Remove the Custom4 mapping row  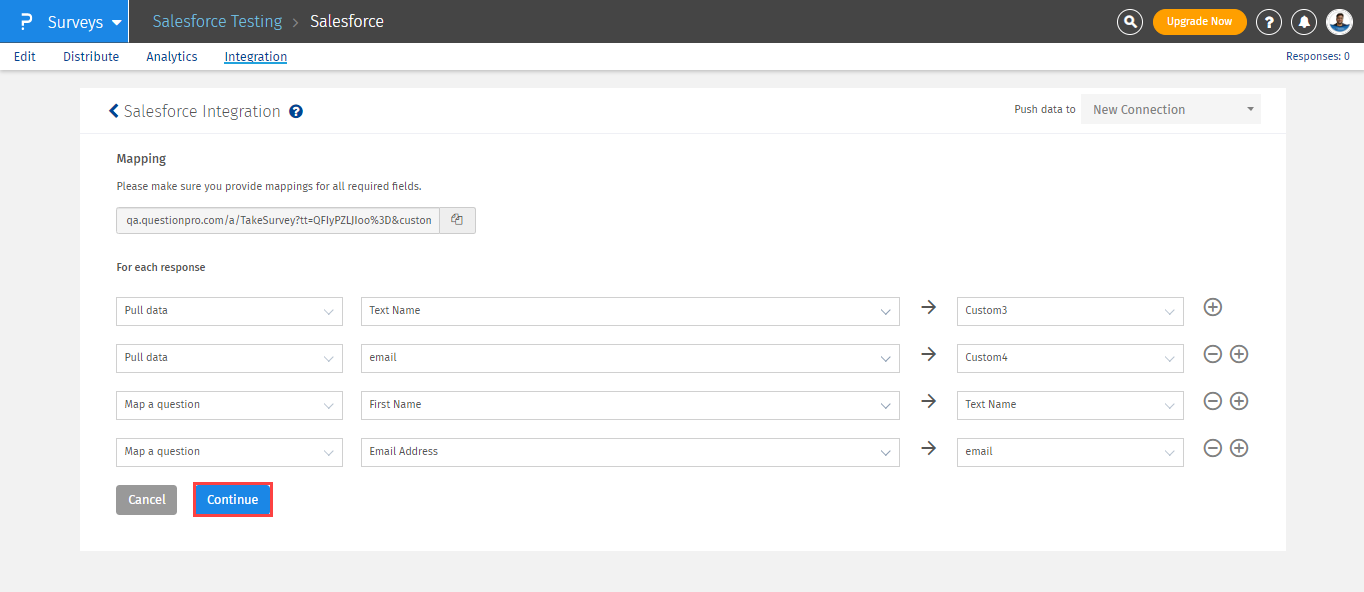[1212, 354]
